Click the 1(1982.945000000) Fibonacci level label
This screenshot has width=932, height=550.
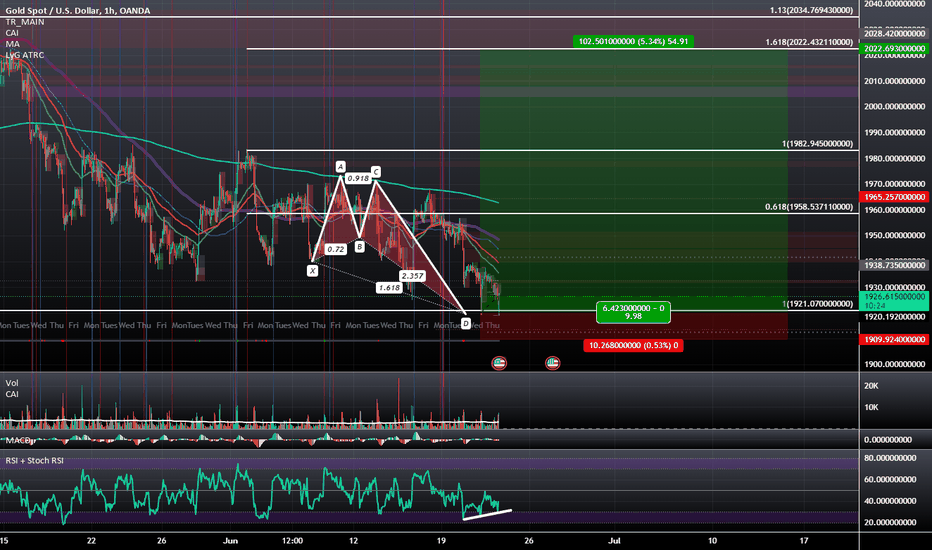817,144
